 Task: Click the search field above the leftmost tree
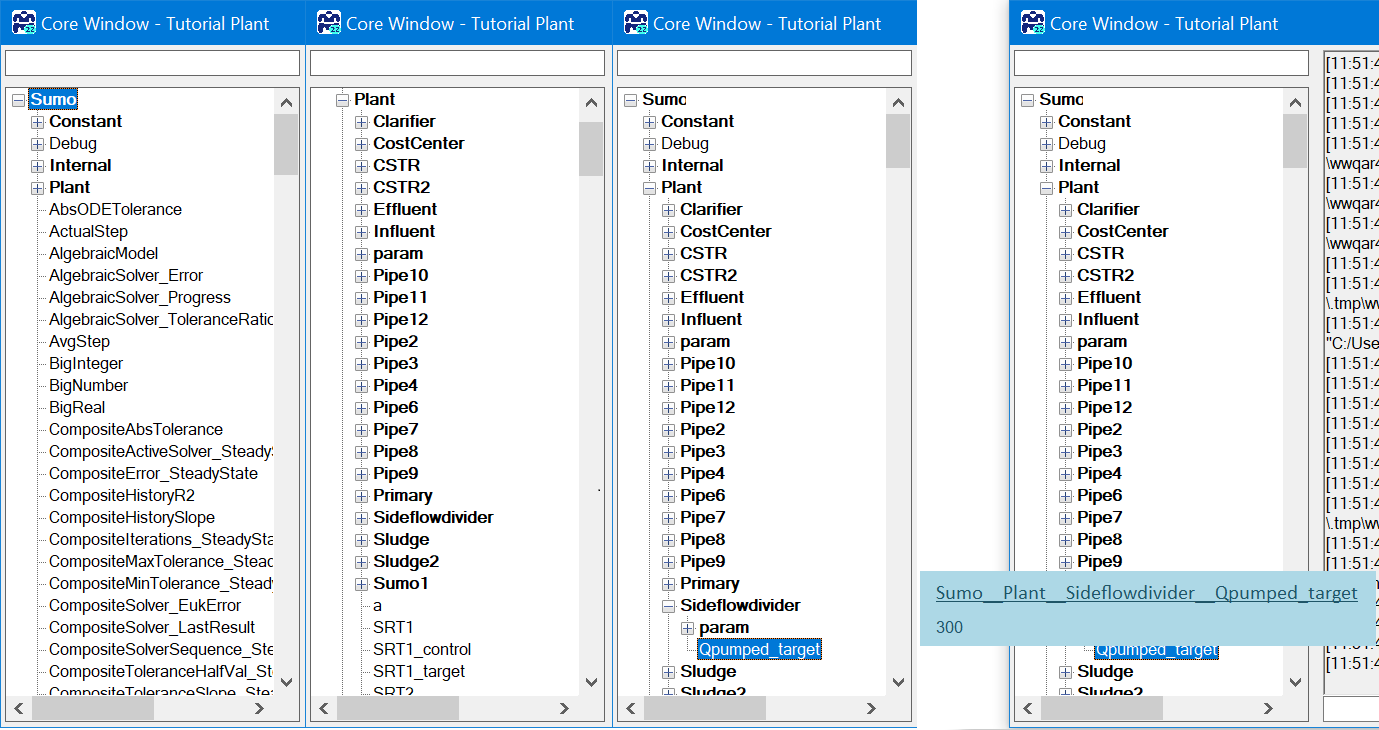(x=152, y=64)
